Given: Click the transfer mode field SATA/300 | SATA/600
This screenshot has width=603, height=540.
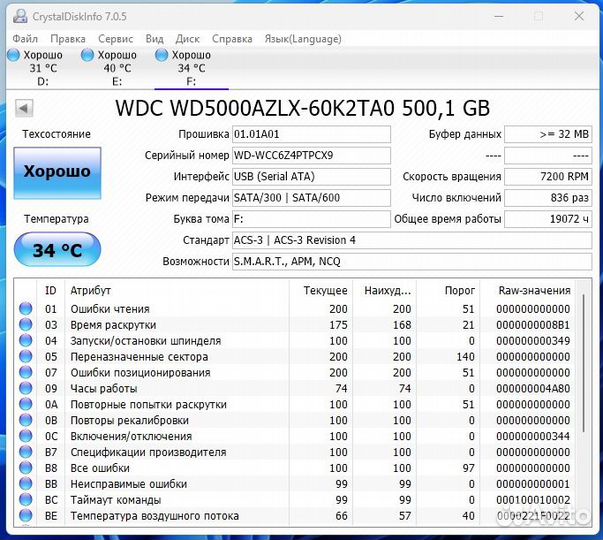Looking at the screenshot, I should point(311,198).
